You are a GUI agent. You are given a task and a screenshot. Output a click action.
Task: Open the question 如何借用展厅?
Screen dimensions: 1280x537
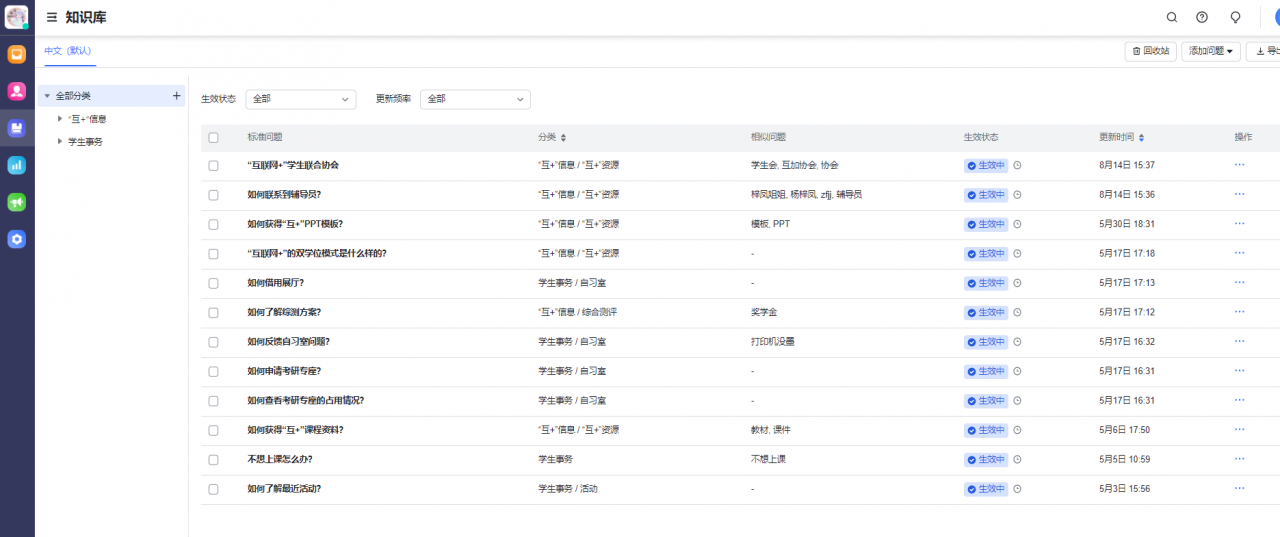[x=276, y=283]
